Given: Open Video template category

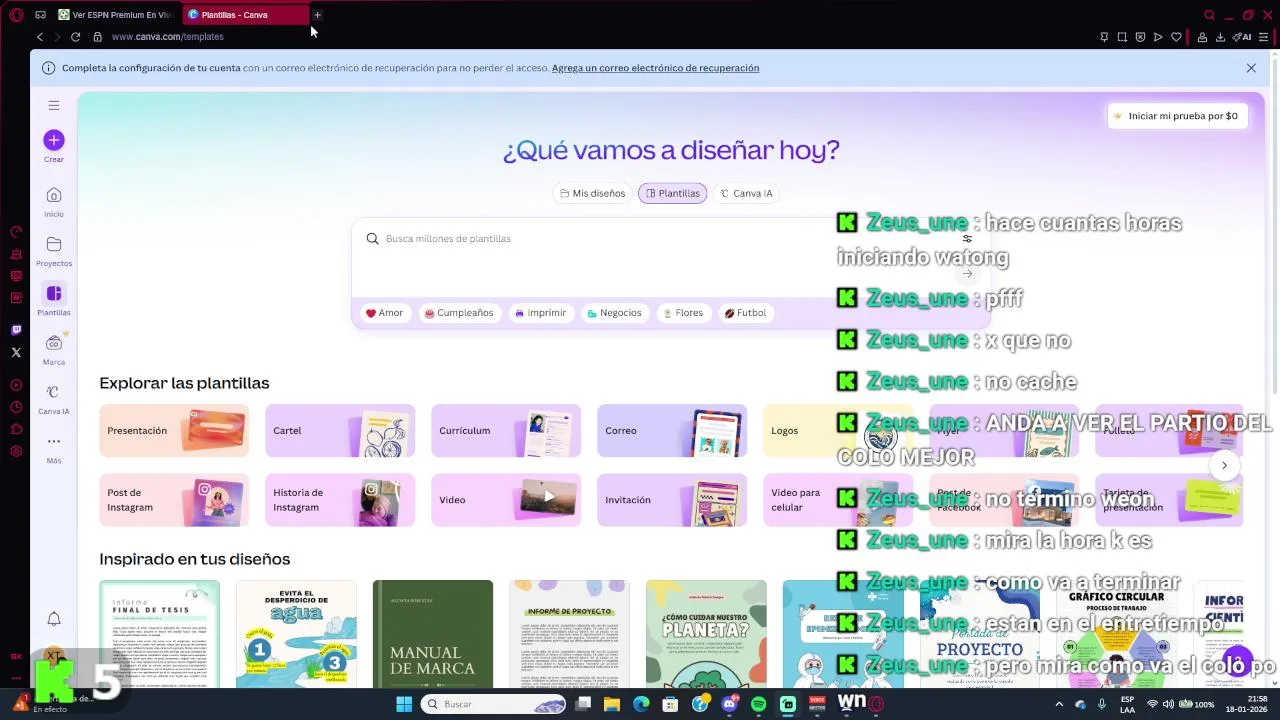Looking at the screenshot, I should tap(506, 500).
